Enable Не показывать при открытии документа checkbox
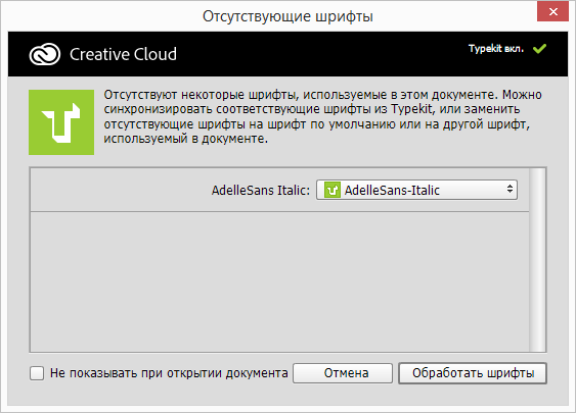This screenshot has height=413, width=576. (37, 373)
